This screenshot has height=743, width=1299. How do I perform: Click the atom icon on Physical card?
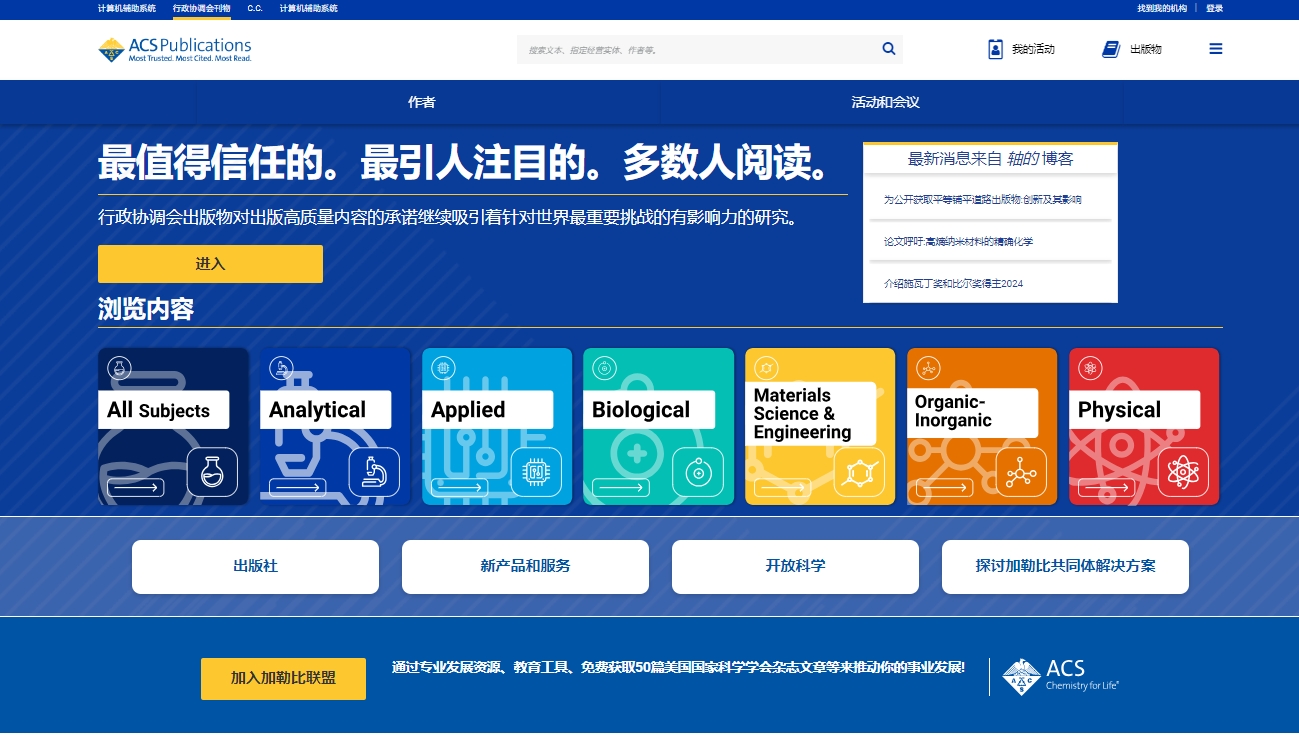pyautogui.click(x=1183, y=472)
